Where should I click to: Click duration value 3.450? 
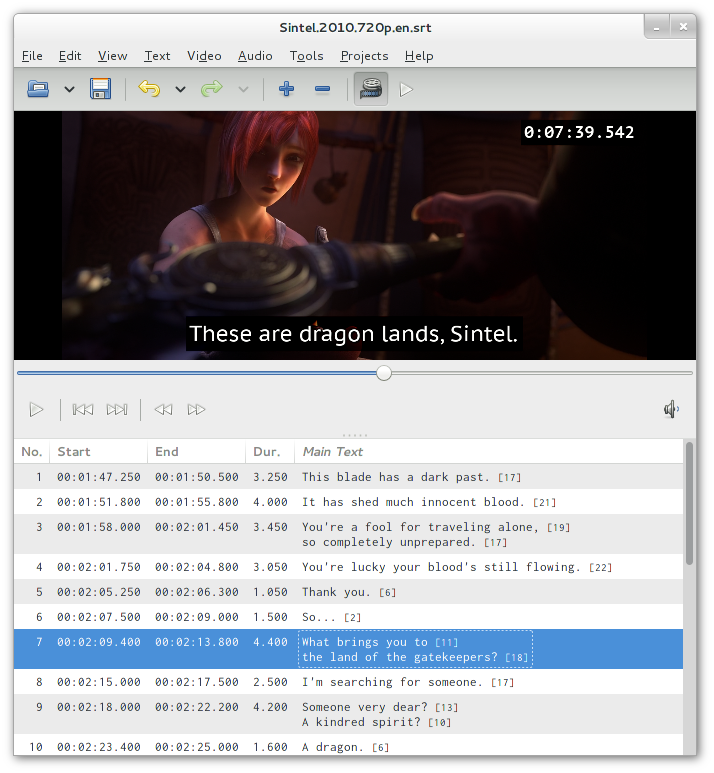pyautogui.click(x=270, y=527)
